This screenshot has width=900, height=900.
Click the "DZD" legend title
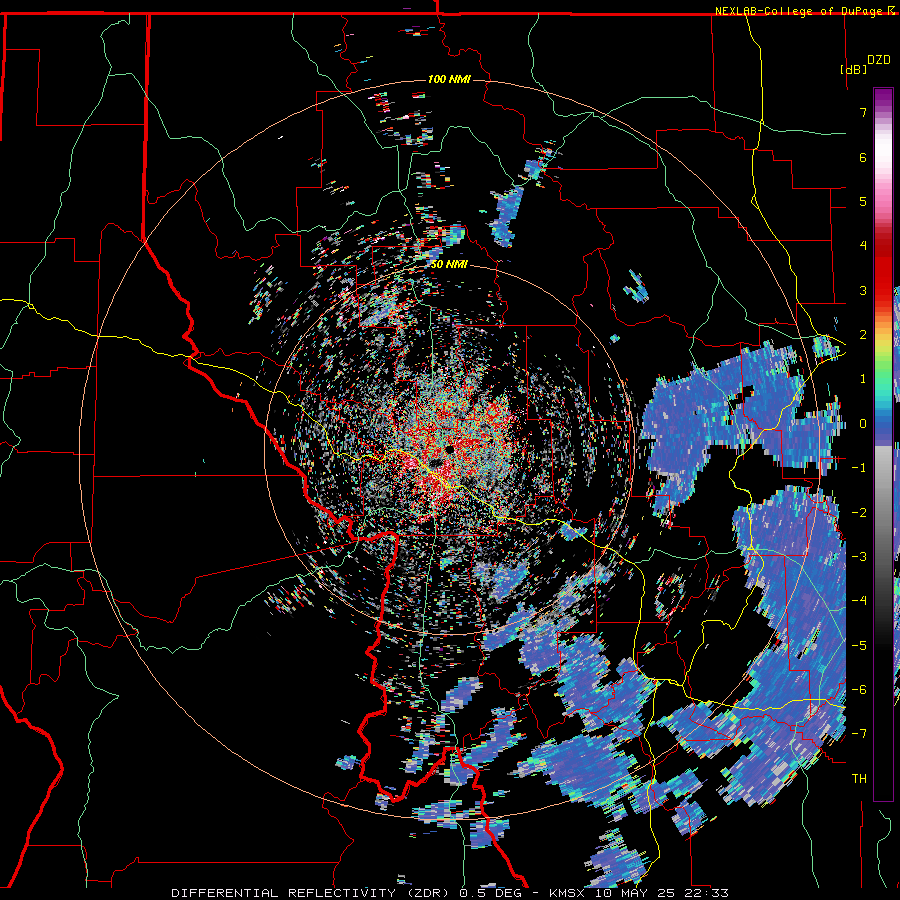(878, 60)
